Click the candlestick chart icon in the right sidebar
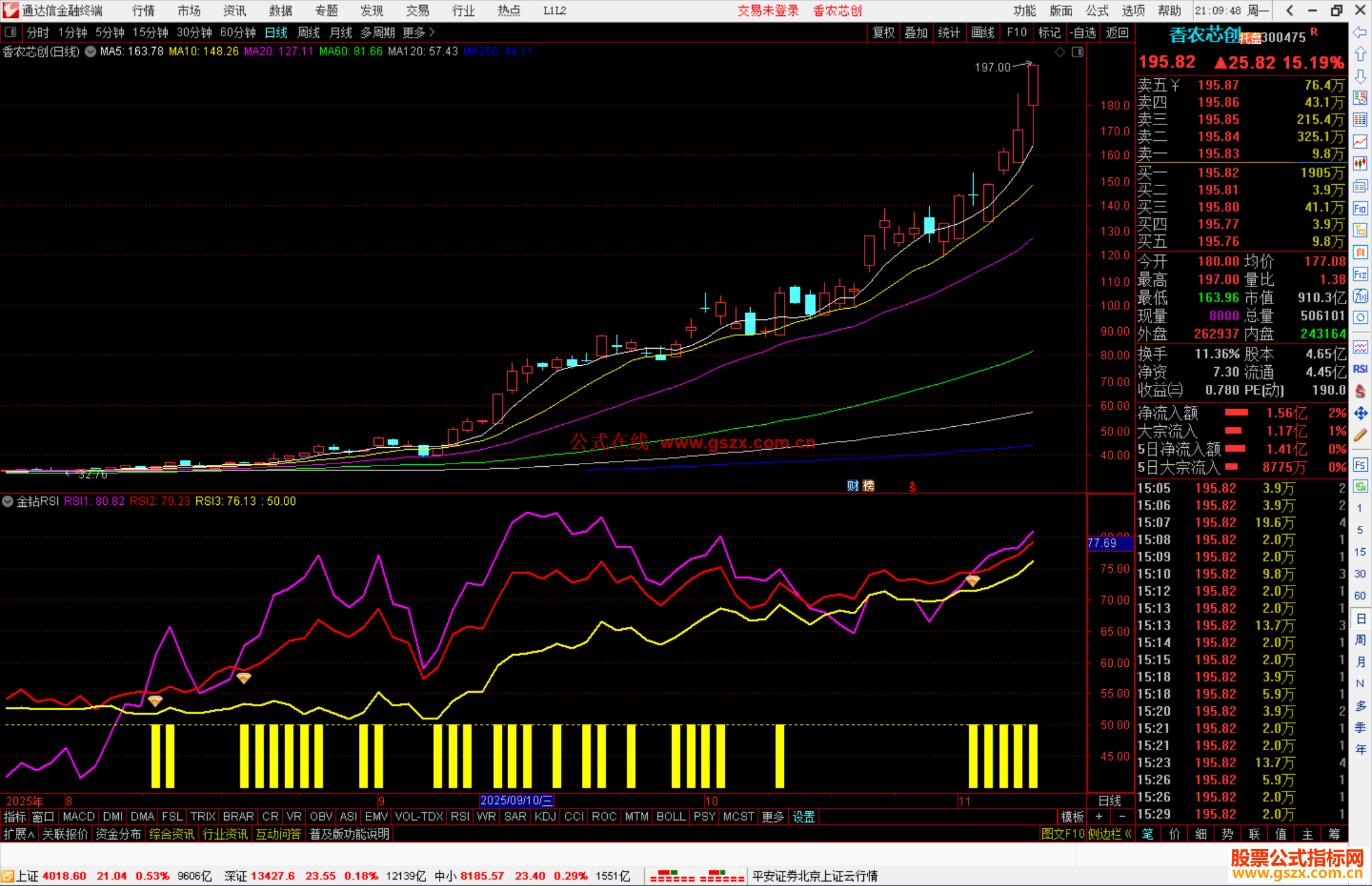1372x886 pixels. coord(1360,163)
